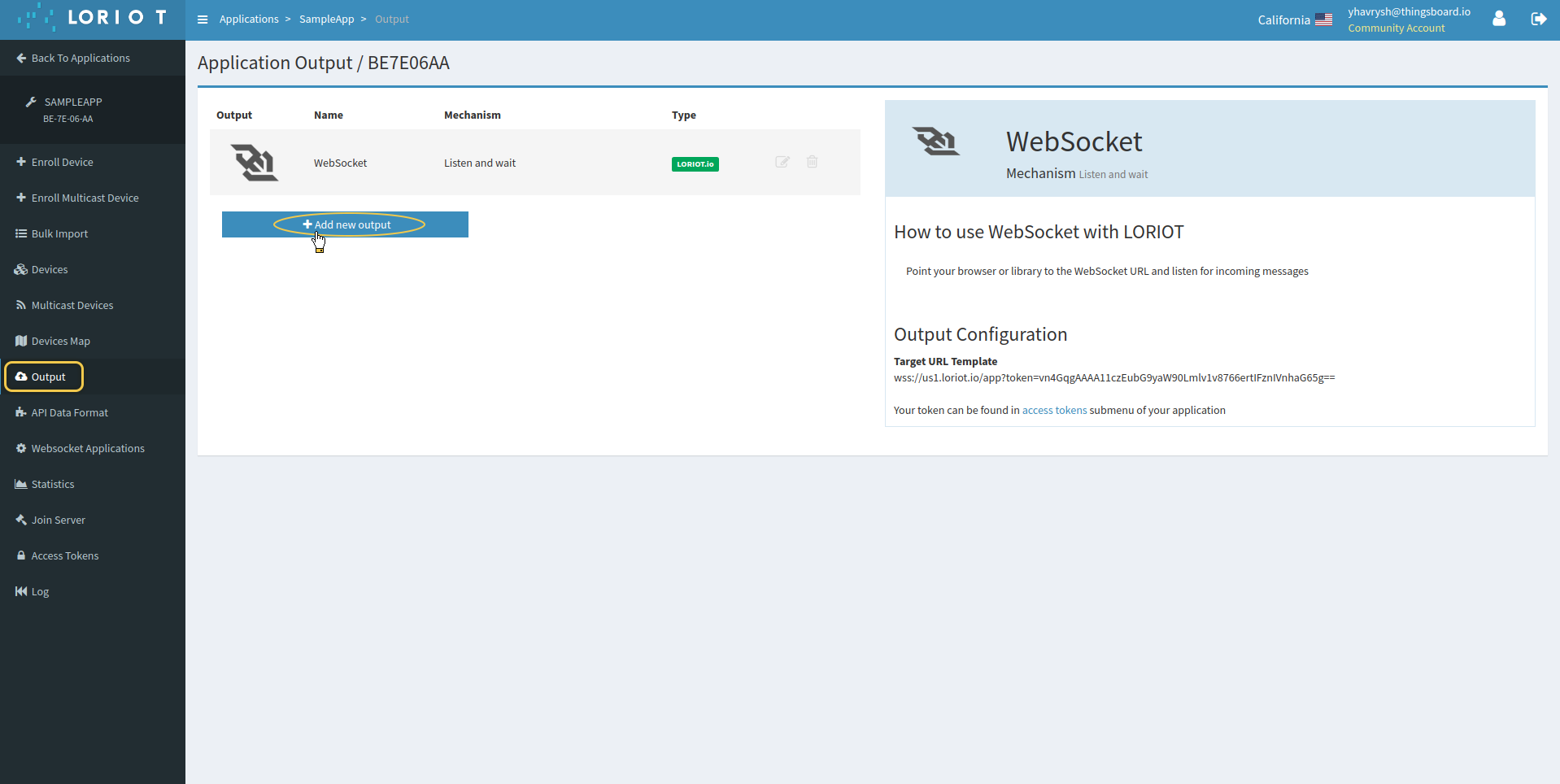Click the WebSocket logo in output row
Viewport: 1560px width, 784px height.
(255, 163)
